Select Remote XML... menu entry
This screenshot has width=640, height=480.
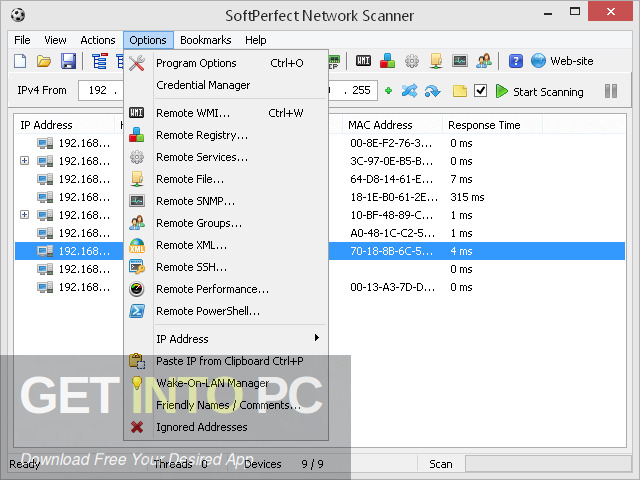pos(226,245)
